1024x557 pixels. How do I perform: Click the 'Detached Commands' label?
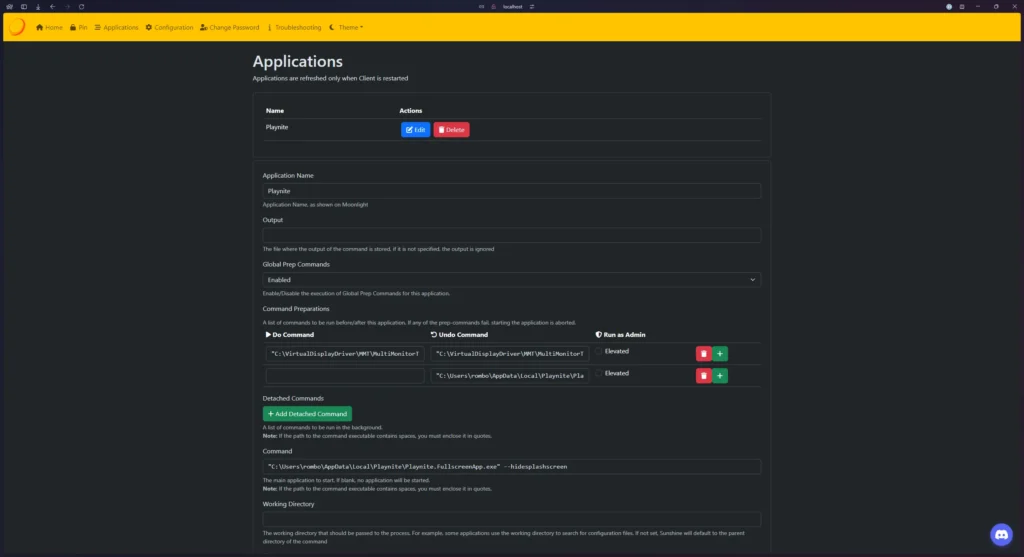click(293, 398)
